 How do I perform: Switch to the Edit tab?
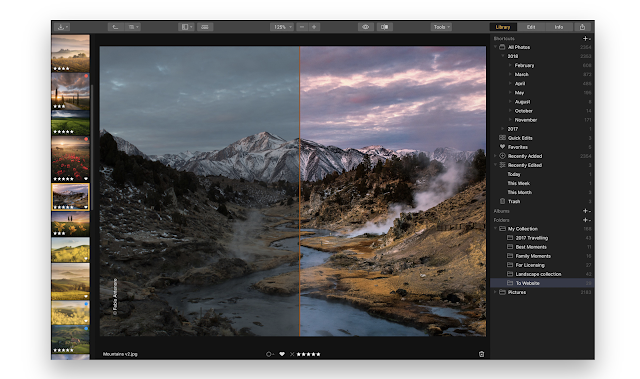pos(531,27)
